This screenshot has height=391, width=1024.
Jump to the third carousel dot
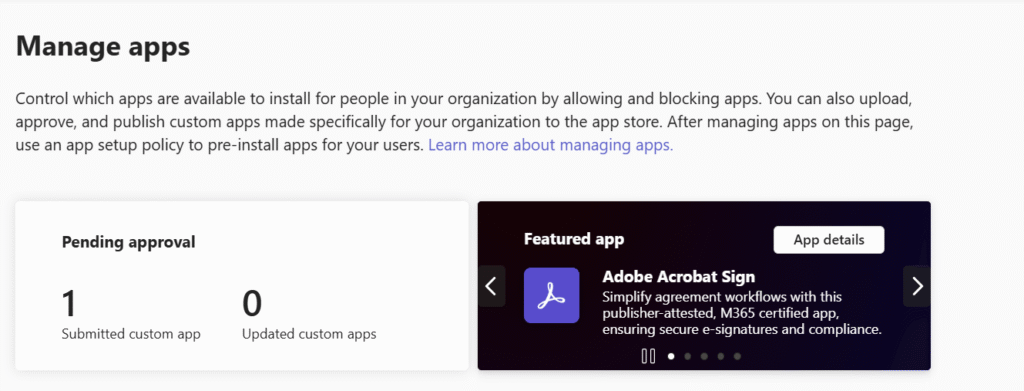click(704, 356)
